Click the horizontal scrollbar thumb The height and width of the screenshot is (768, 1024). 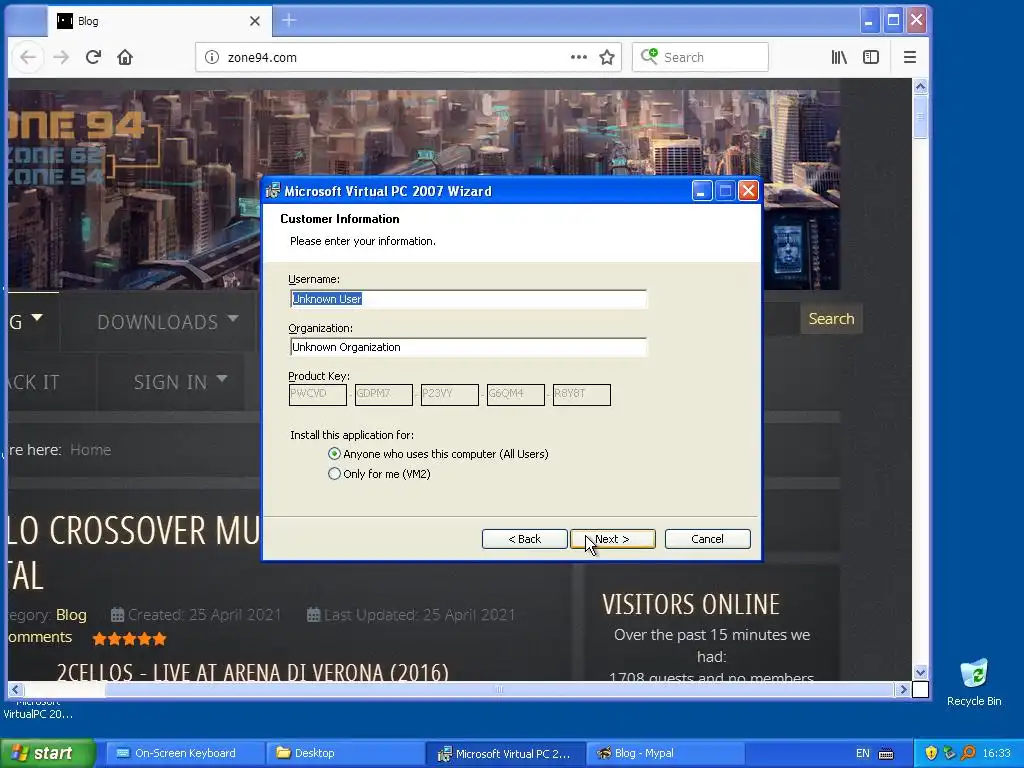(x=499, y=689)
